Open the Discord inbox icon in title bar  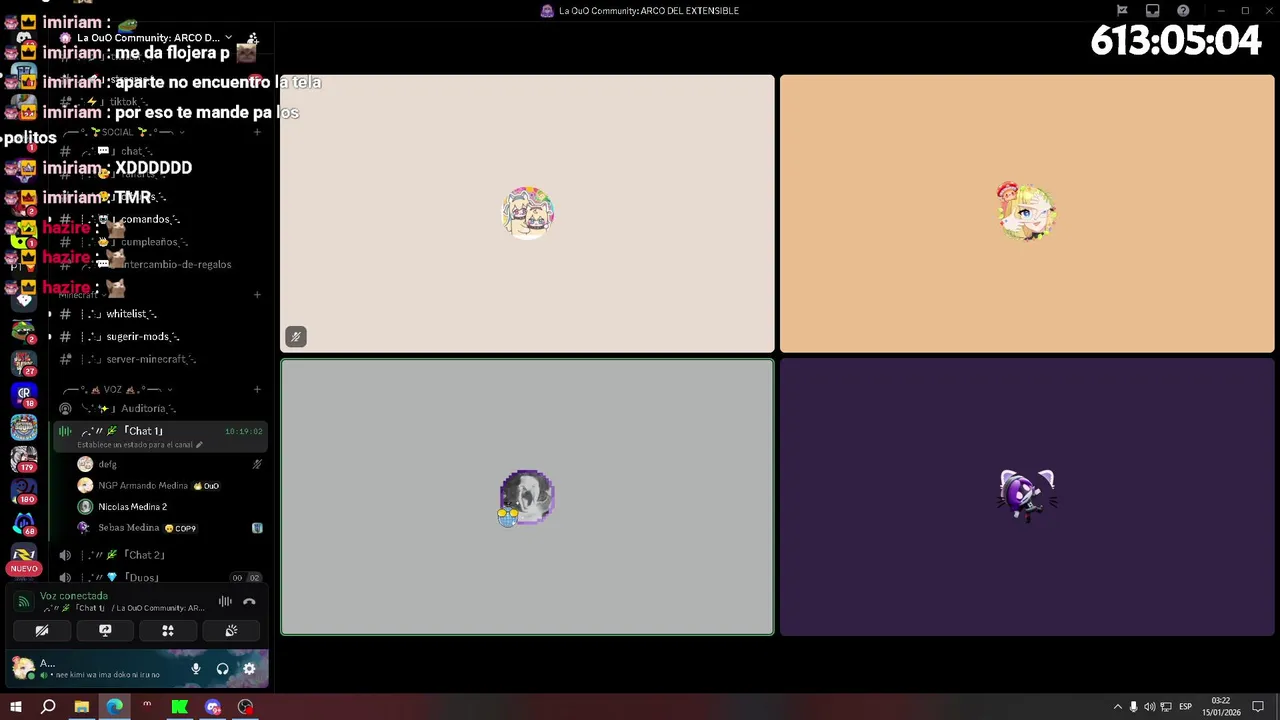click(1152, 11)
